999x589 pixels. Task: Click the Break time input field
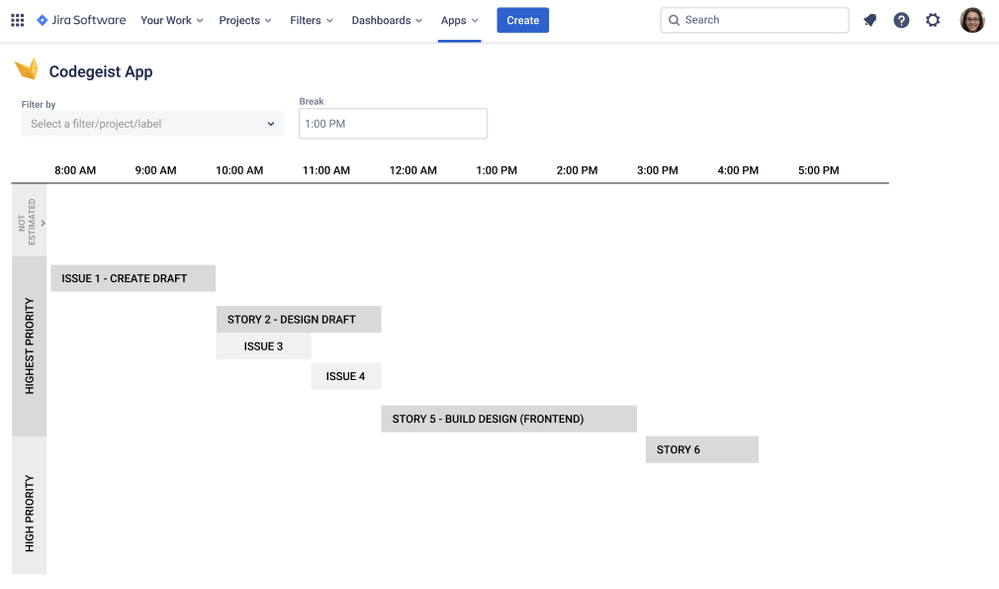click(x=392, y=124)
